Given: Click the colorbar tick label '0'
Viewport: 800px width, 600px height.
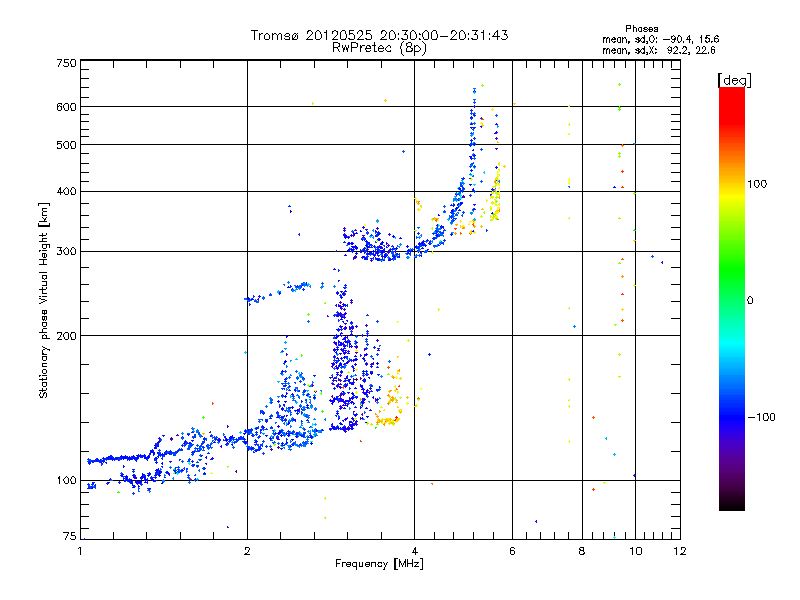Looking at the screenshot, I should click(x=750, y=300).
